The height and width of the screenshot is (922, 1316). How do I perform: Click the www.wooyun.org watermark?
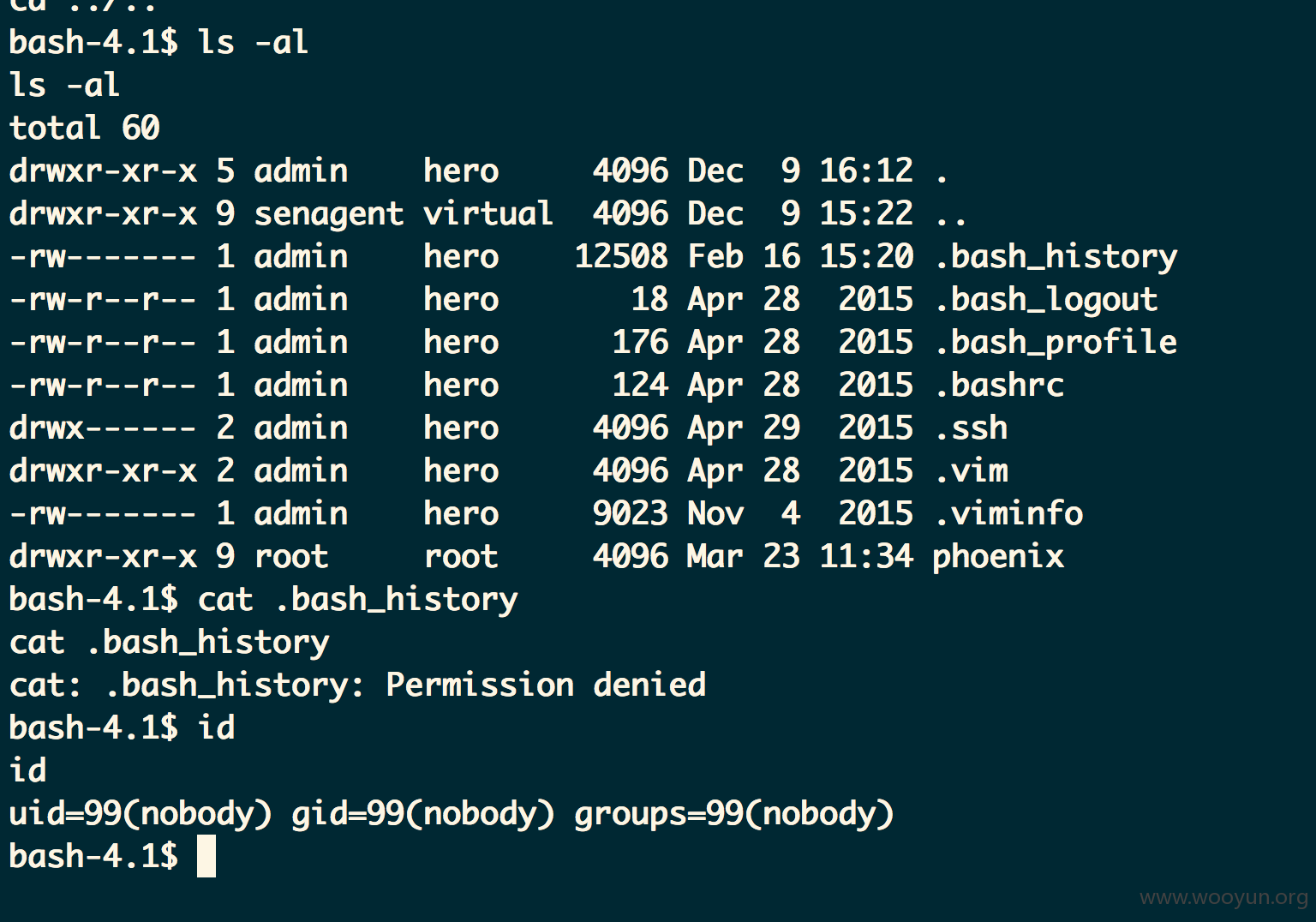click(1223, 897)
